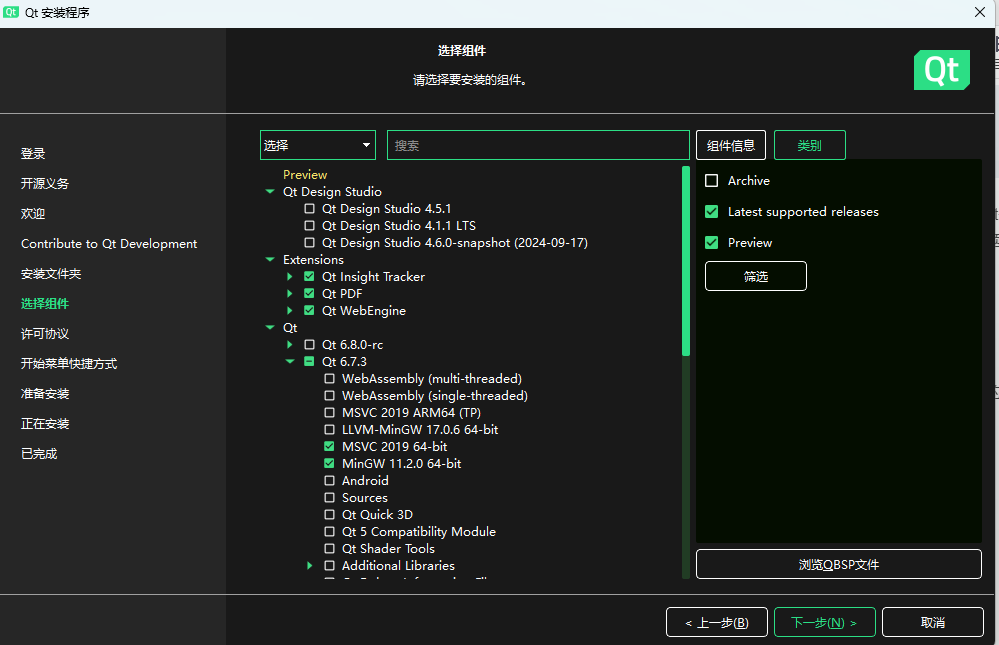The image size is (999, 645).
Task: Collapse the top-level Qt group
Action: tap(270, 328)
